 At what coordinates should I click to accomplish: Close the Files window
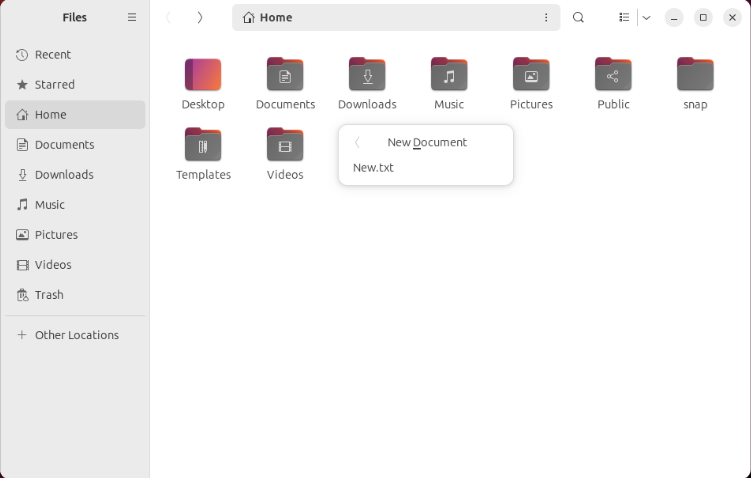pyautogui.click(x=732, y=18)
